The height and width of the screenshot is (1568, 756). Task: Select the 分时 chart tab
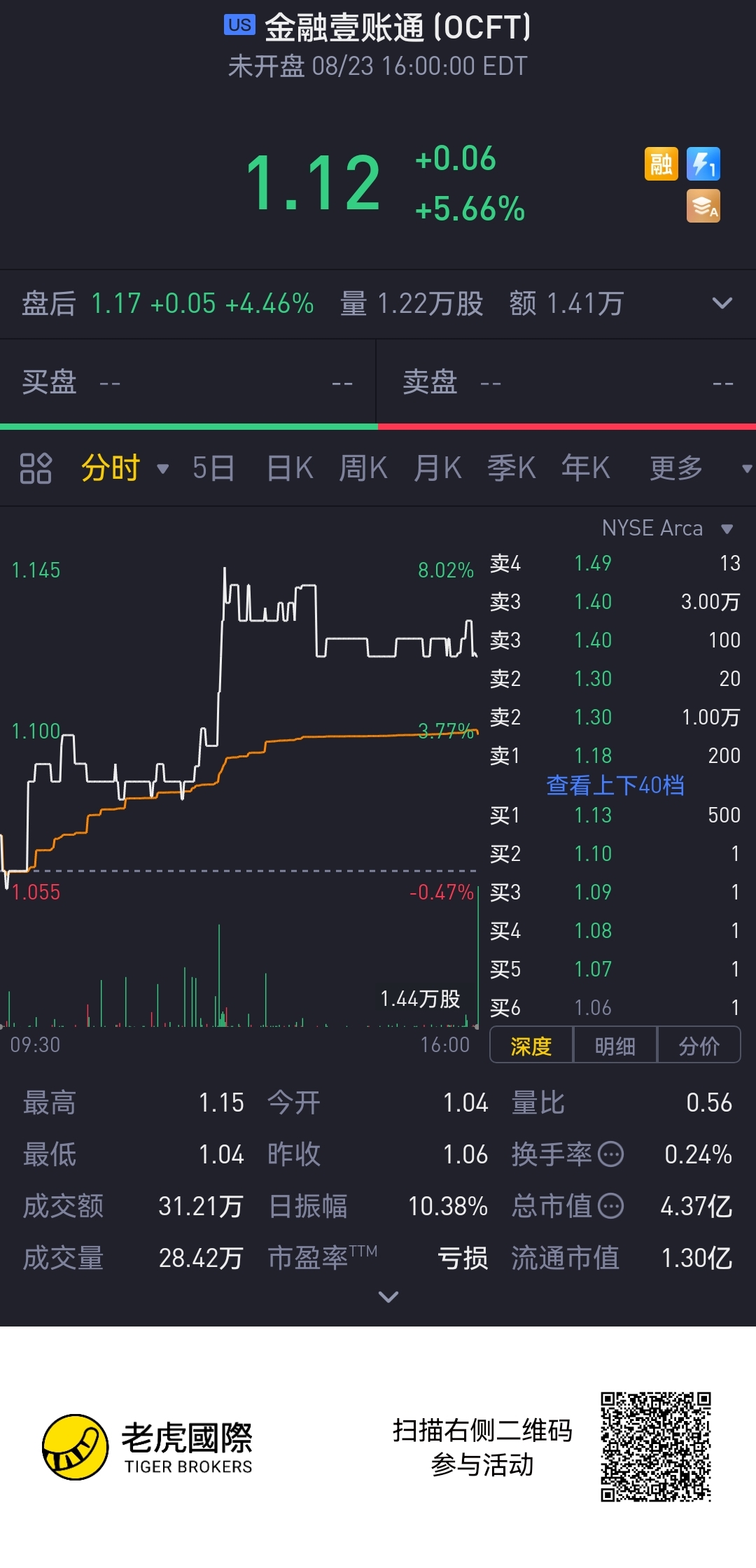coord(111,468)
